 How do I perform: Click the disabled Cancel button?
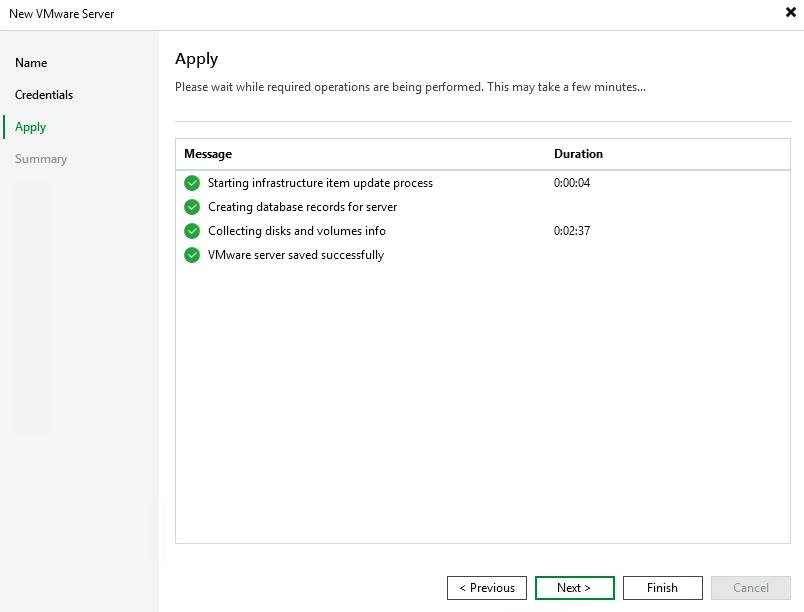750,588
